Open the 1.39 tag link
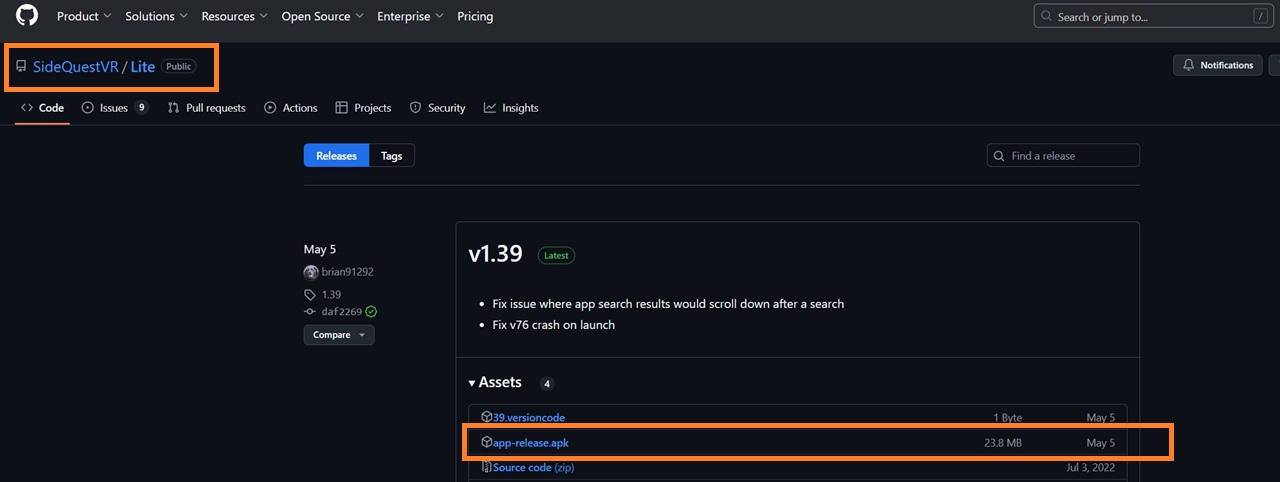 pyautogui.click(x=331, y=295)
